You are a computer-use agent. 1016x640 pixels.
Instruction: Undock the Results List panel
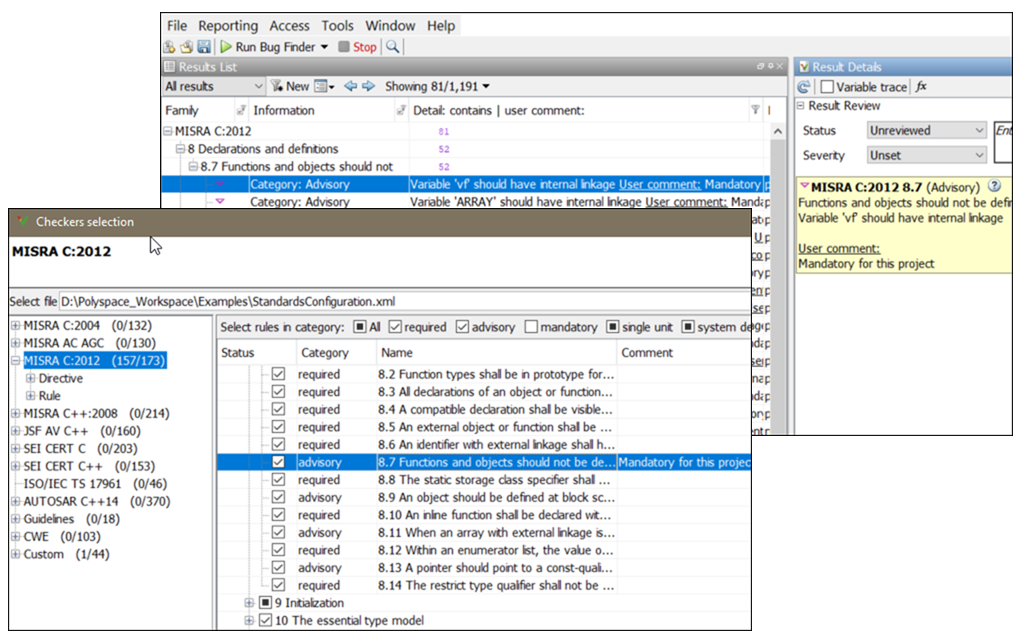tap(760, 66)
